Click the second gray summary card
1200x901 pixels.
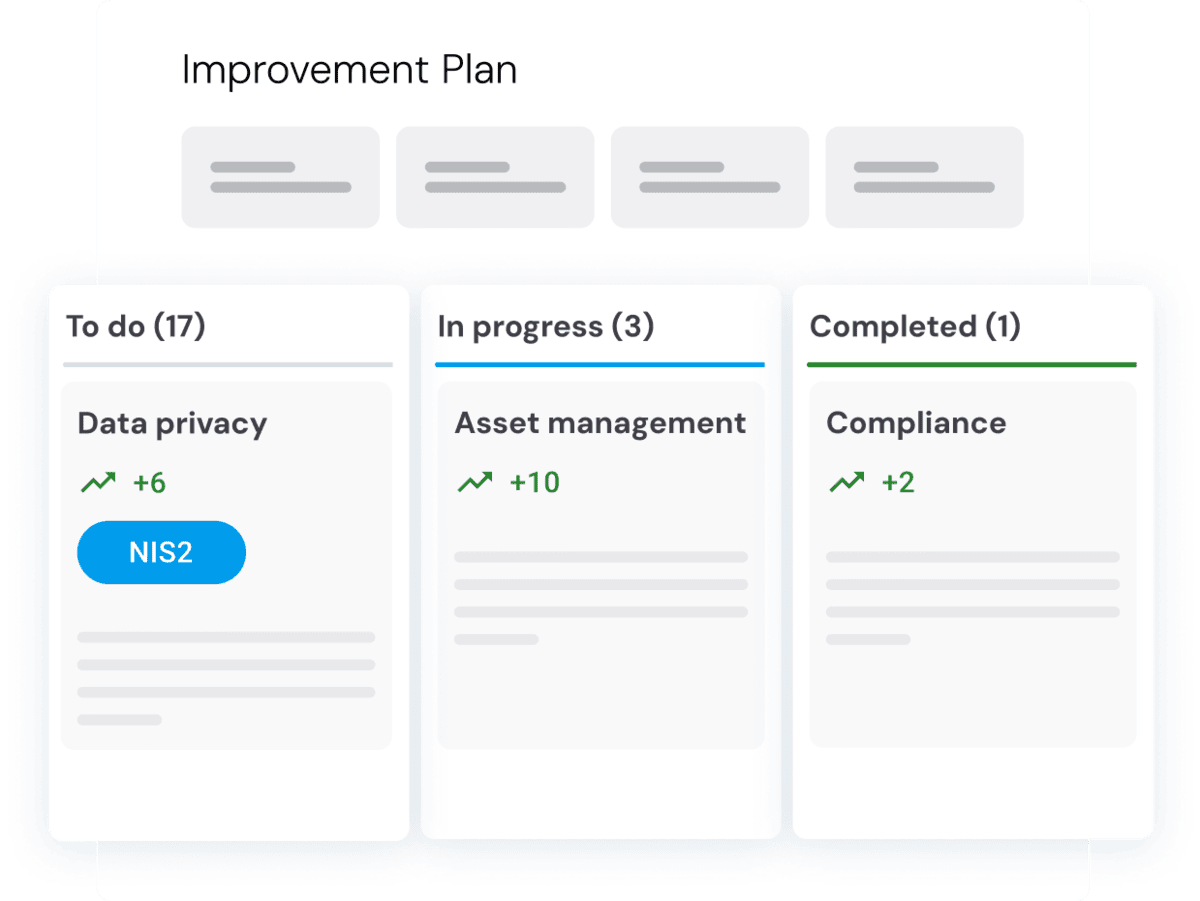coord(495,177)
